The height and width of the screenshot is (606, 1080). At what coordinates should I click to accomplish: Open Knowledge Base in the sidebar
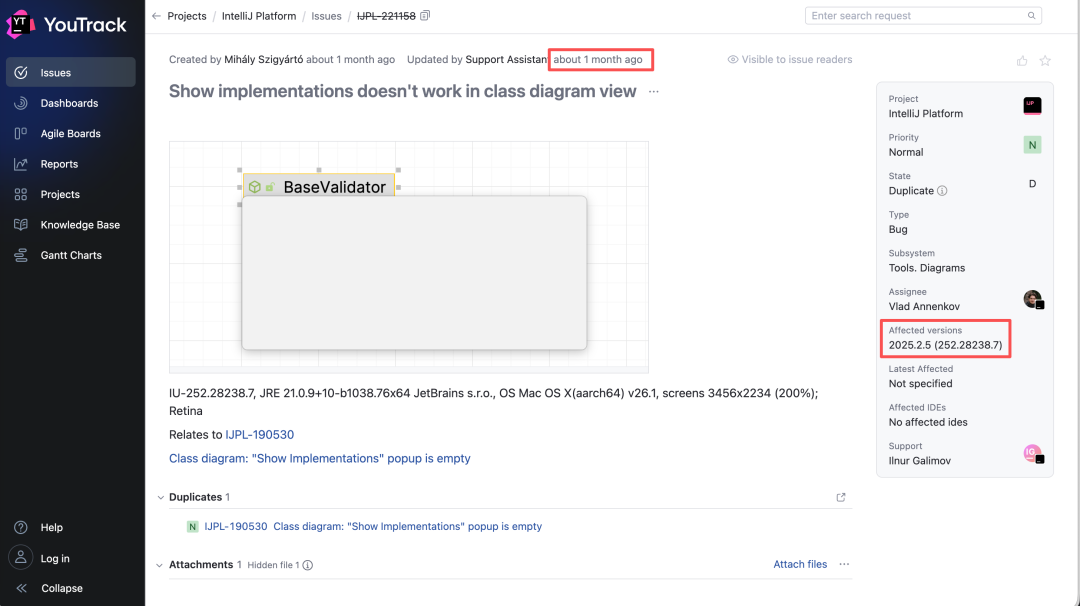click(71, 224)
